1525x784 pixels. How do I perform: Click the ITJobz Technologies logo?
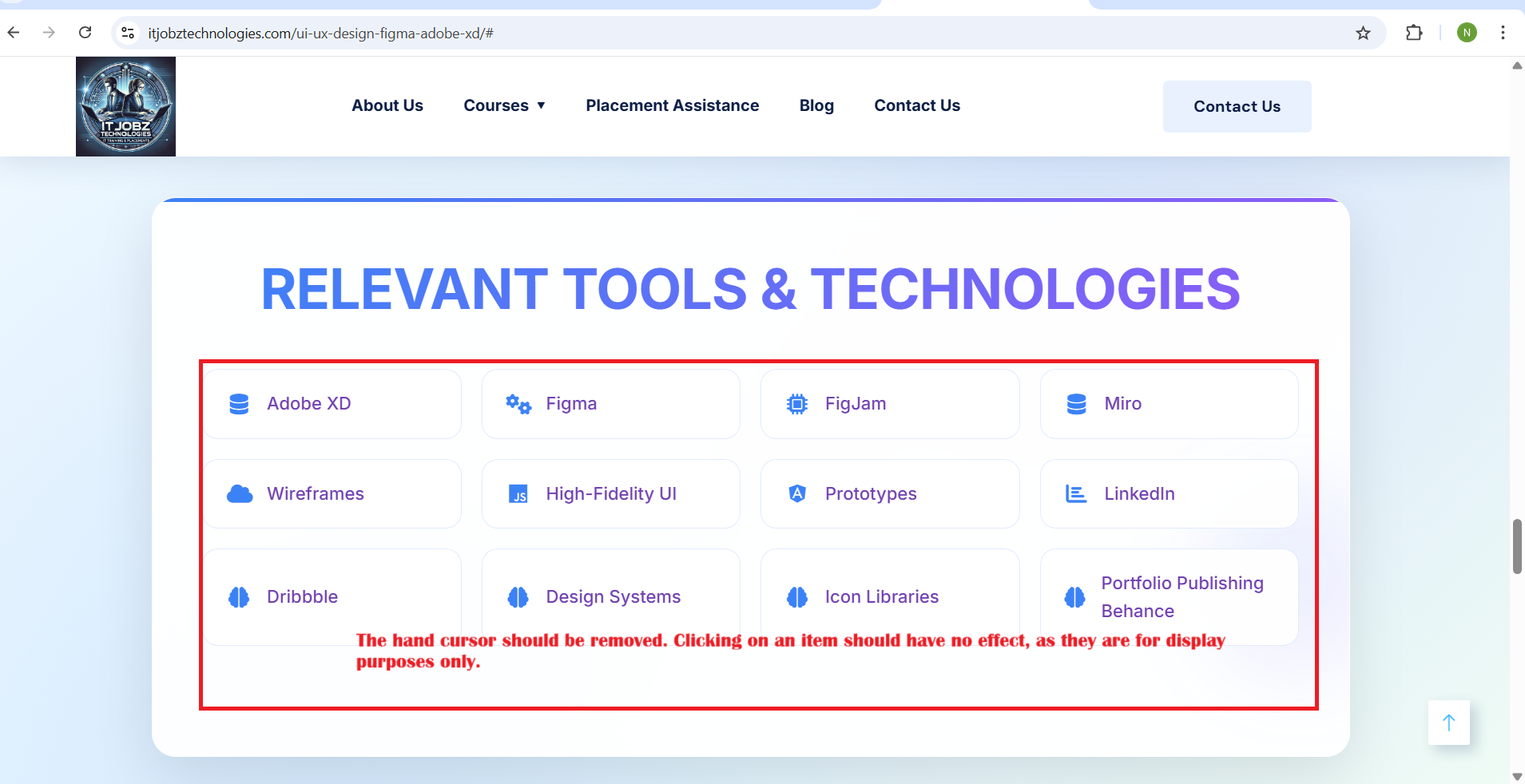(x=125, y=106)
